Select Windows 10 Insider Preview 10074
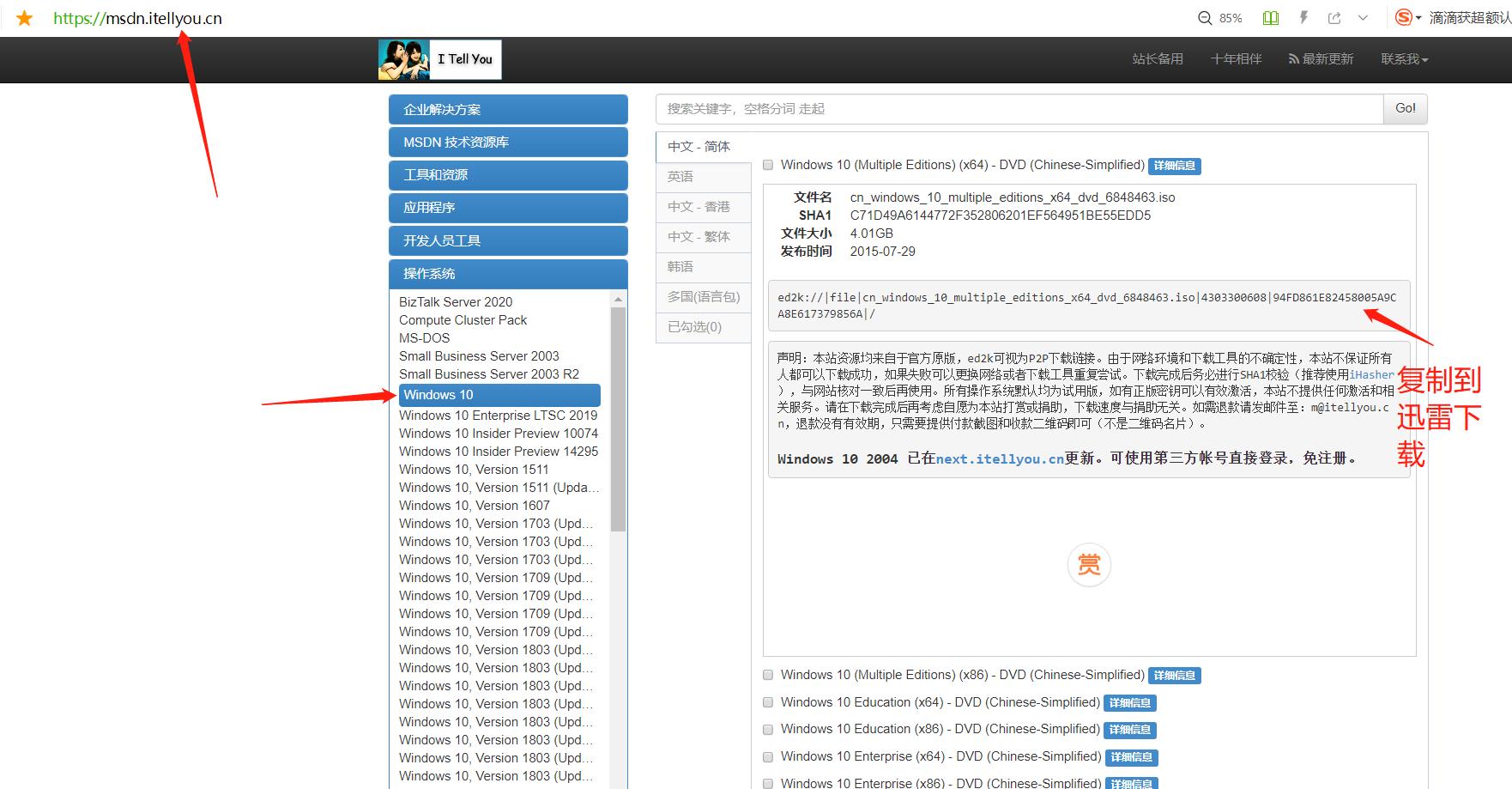 point(499,434)
